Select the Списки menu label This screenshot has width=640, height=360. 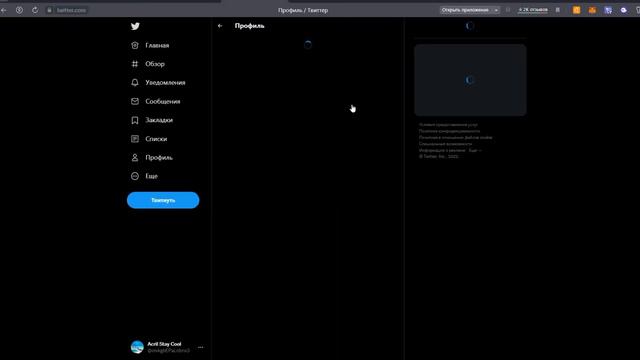(156, 139)
